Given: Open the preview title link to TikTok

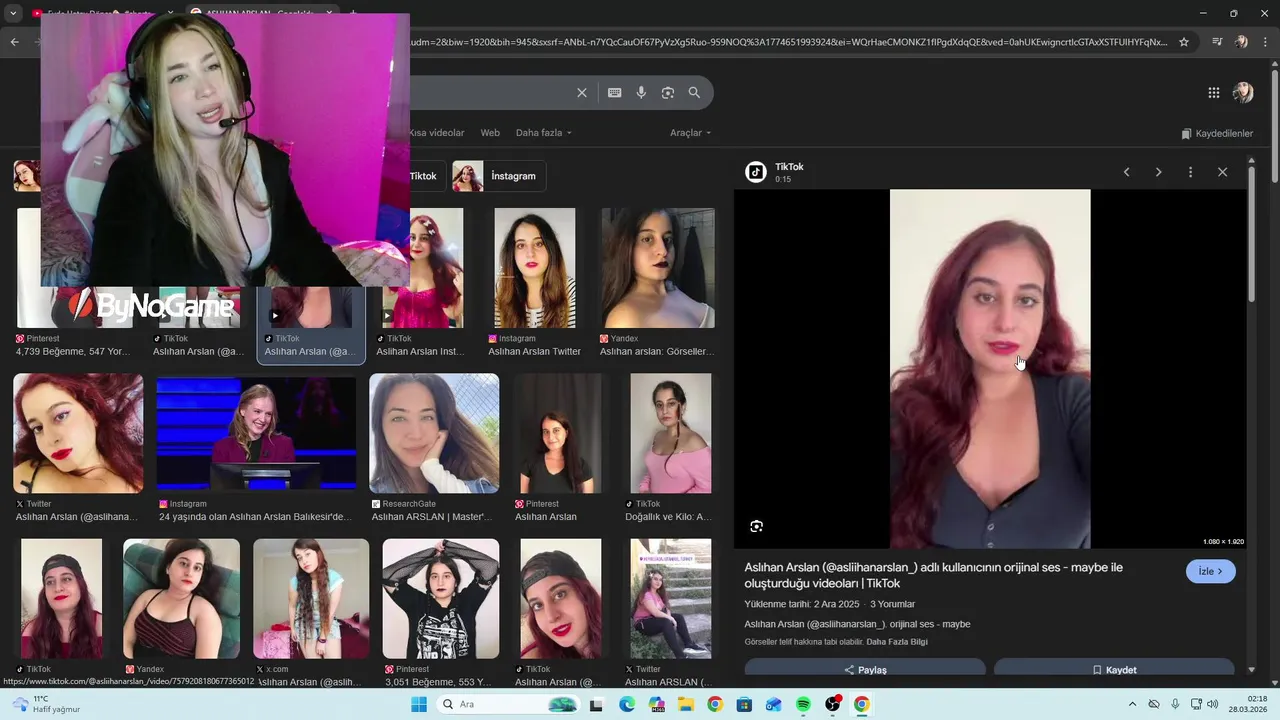Looking at the screenshot, I should [x=933, y=575].
